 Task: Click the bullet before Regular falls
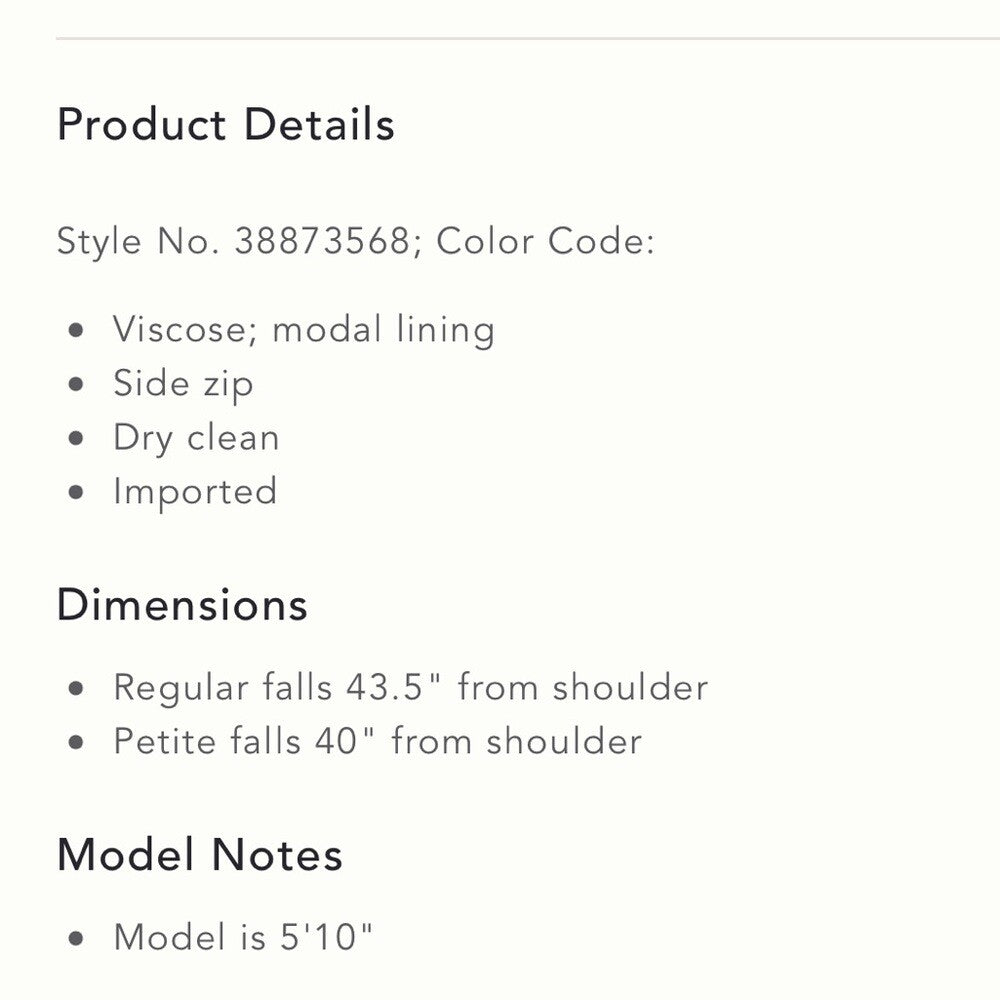click(76, 688)
